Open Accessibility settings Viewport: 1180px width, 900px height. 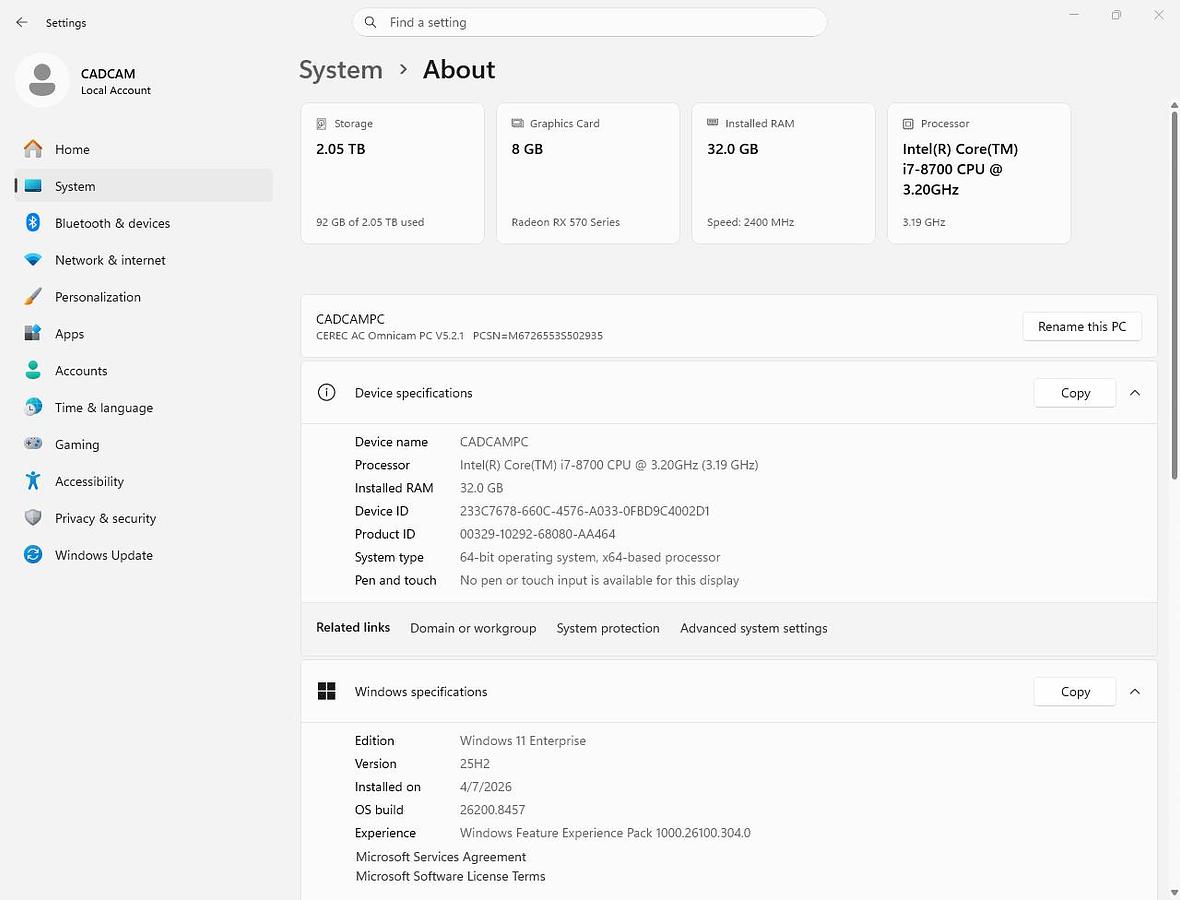coord(144,481)
